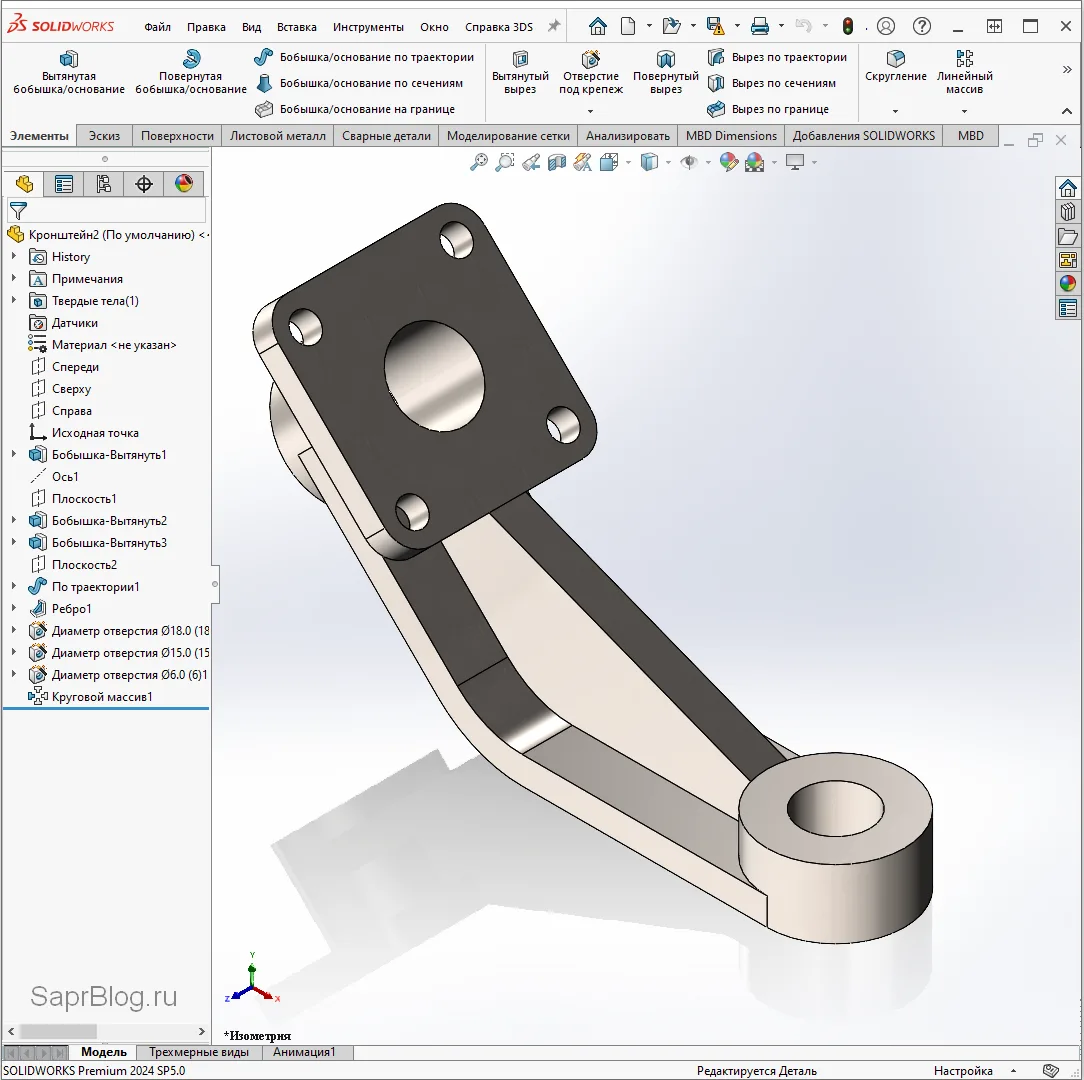Image resolution: width=1084 pixels, height=1080 pixels.
Task: Toggle the section view icon
Action: coord(557,162)
